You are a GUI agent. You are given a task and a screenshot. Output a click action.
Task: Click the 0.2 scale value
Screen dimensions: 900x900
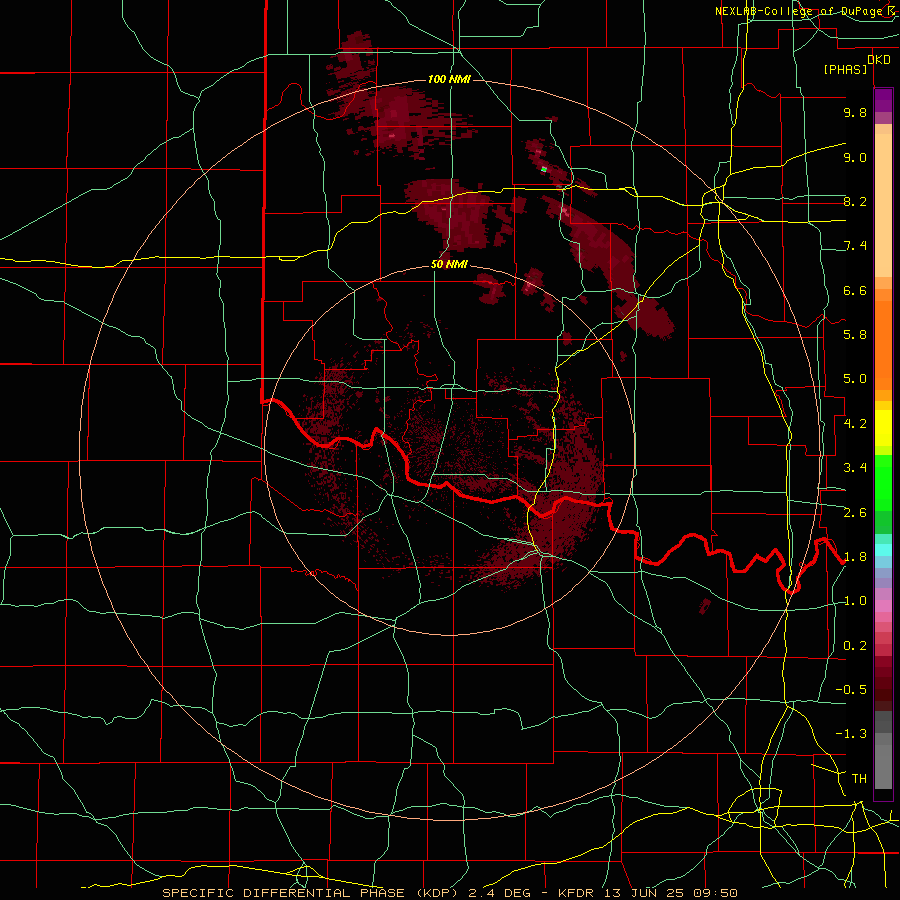(x=855, y=646)
